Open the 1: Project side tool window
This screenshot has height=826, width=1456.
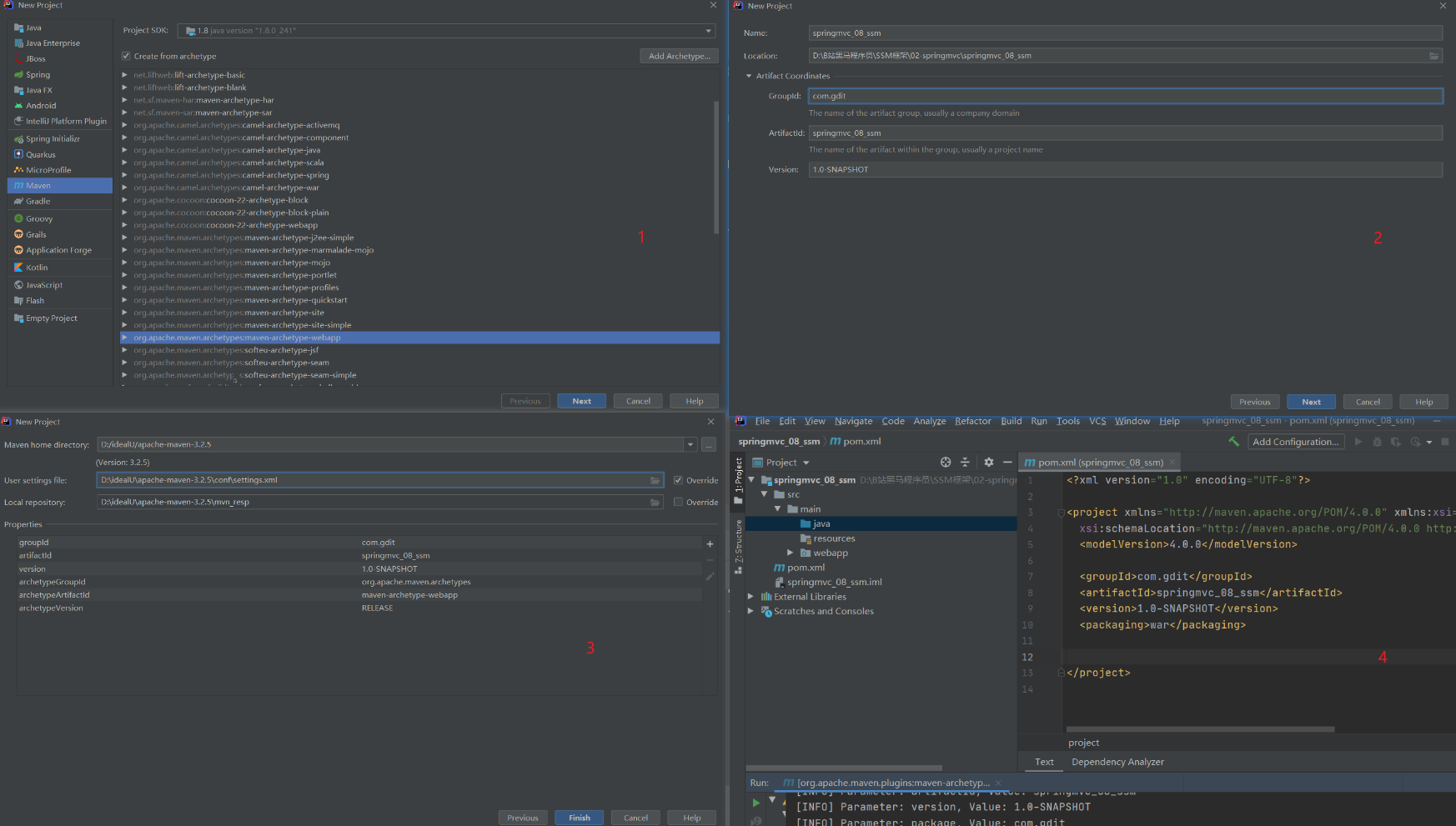[738, 482]
